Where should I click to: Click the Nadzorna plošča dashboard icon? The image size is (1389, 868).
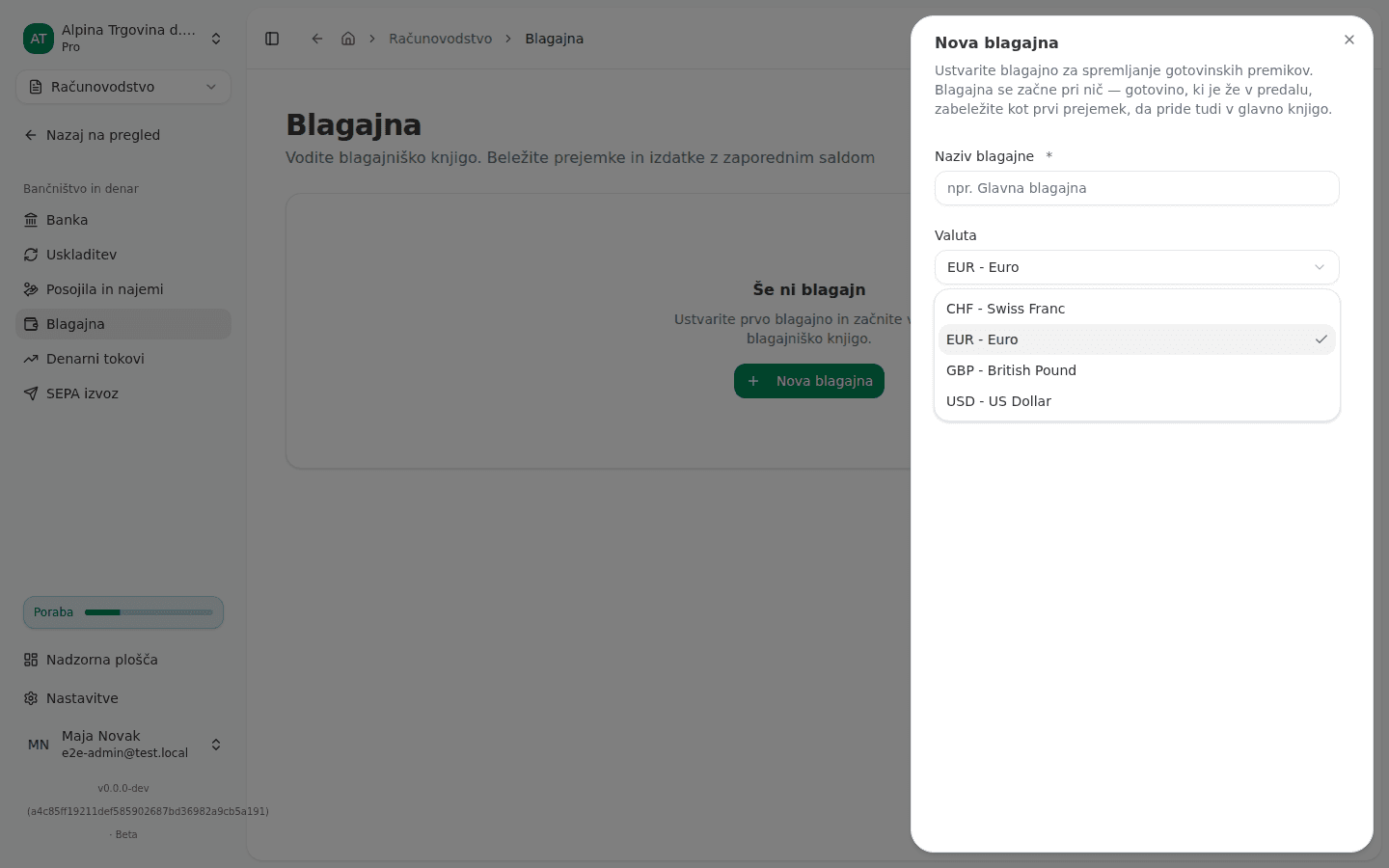click(31, 660)
